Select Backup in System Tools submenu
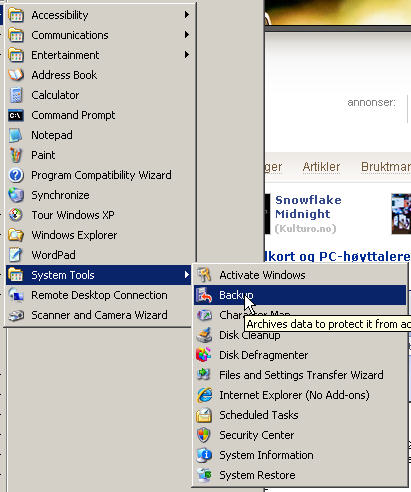Screen dimensions: 411x492 [x=300, y=295]
